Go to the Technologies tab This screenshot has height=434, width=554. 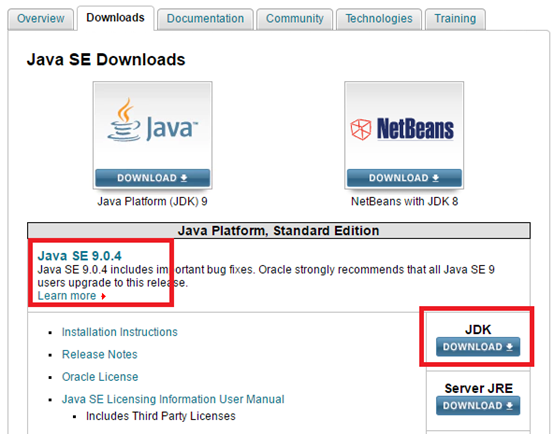(x=379, y=19)
